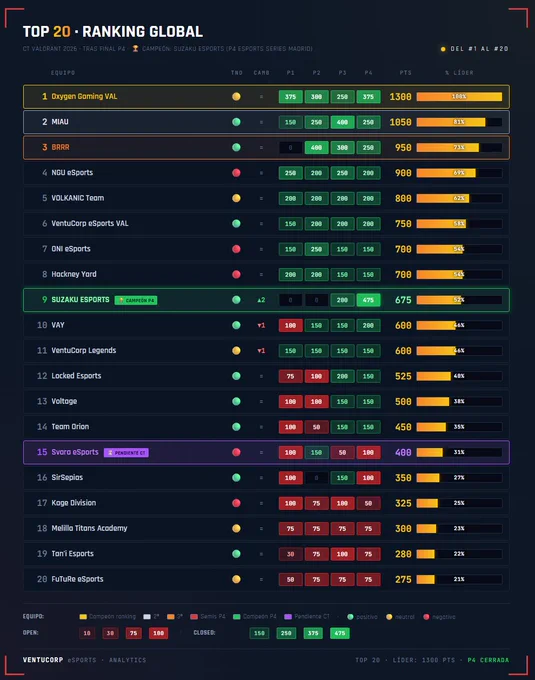Click the 100% leader bar for Oxygen Gaming VAL
This screenshot has width=535, height=680.
coord(460,97)
